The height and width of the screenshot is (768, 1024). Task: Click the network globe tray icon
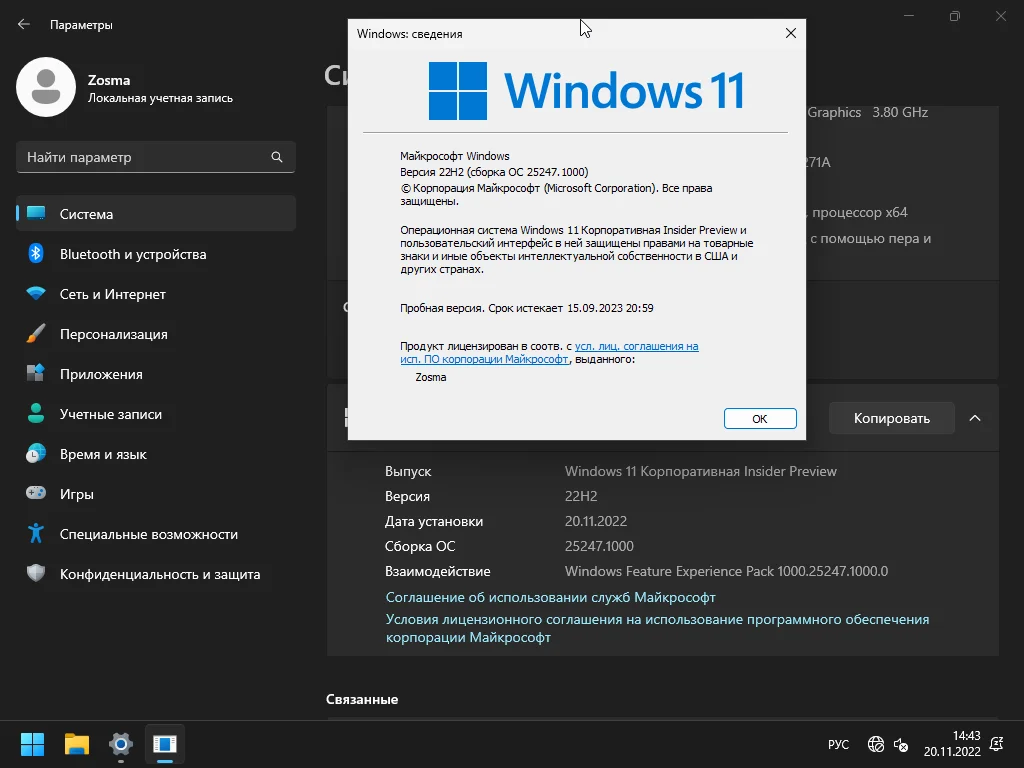click(875, 744)
